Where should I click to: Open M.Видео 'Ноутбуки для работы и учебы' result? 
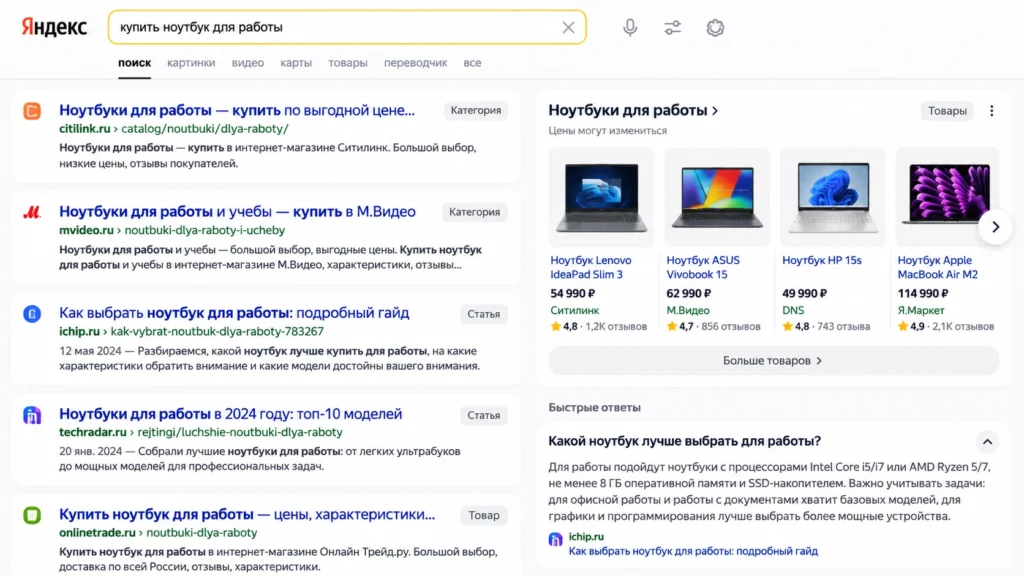pyautogui.click(x=237, y=212)
